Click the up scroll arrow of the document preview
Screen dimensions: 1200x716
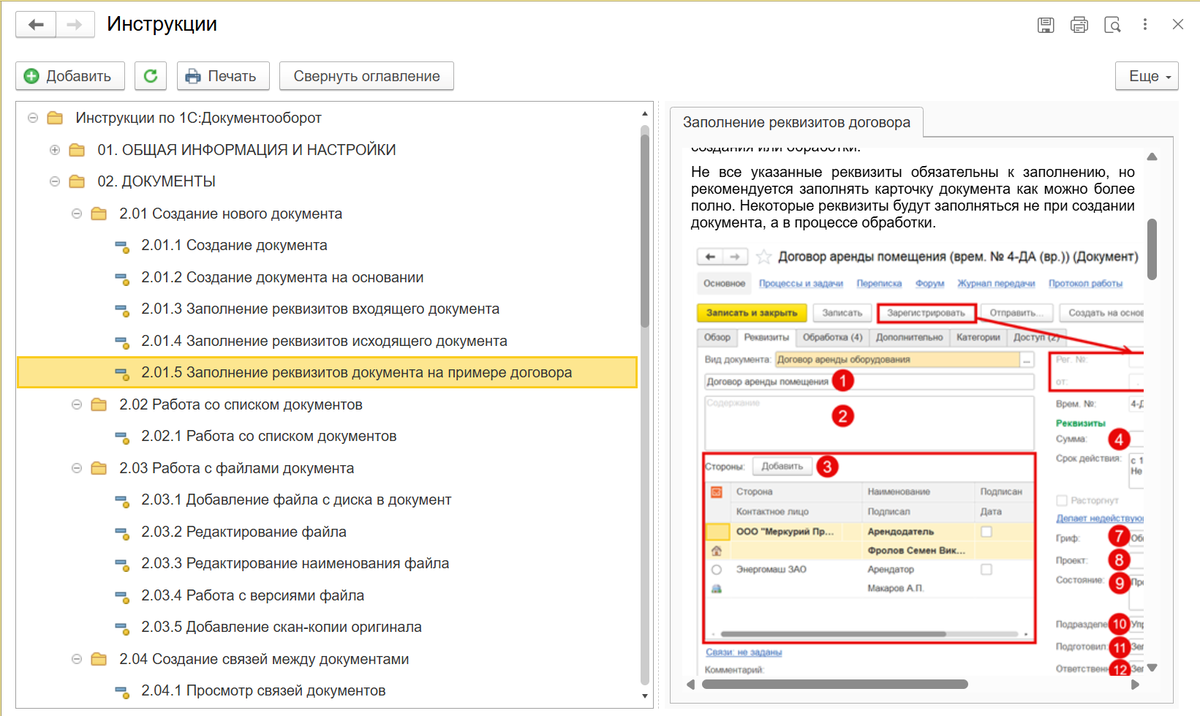click(1153, 157)
